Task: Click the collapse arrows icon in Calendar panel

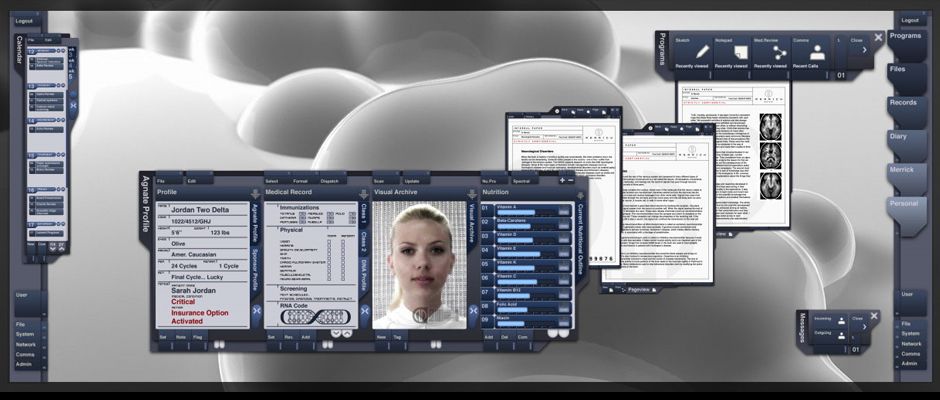Action: click(x=73, y=105)
